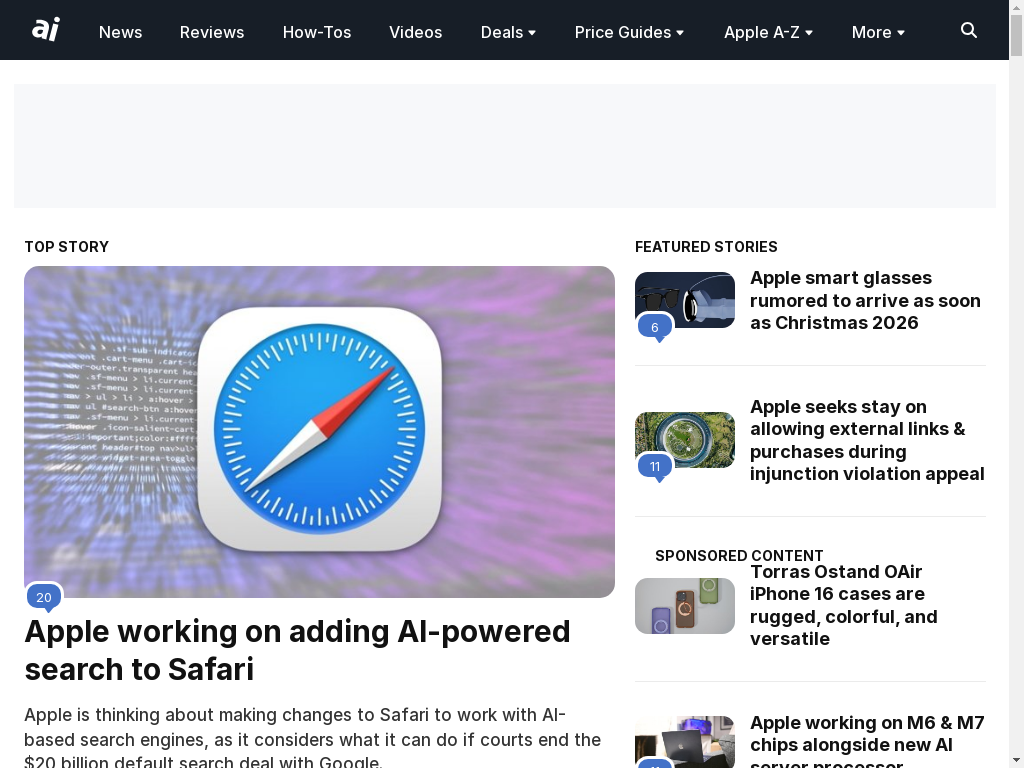The image size is (1024, 768).
Task: Open headline "Apple working on adding AI-powered search to Safari"
Action: [297, 650]
